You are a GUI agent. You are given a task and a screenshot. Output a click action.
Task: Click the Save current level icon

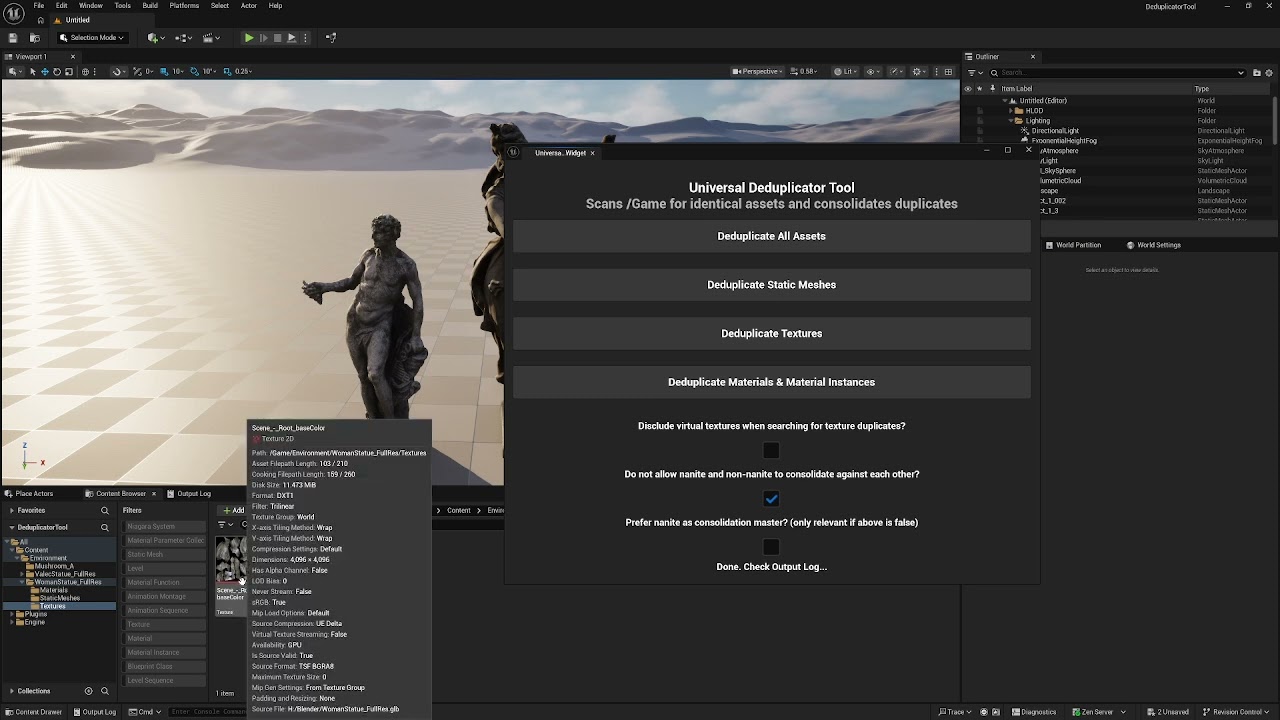tap(13, 38)
